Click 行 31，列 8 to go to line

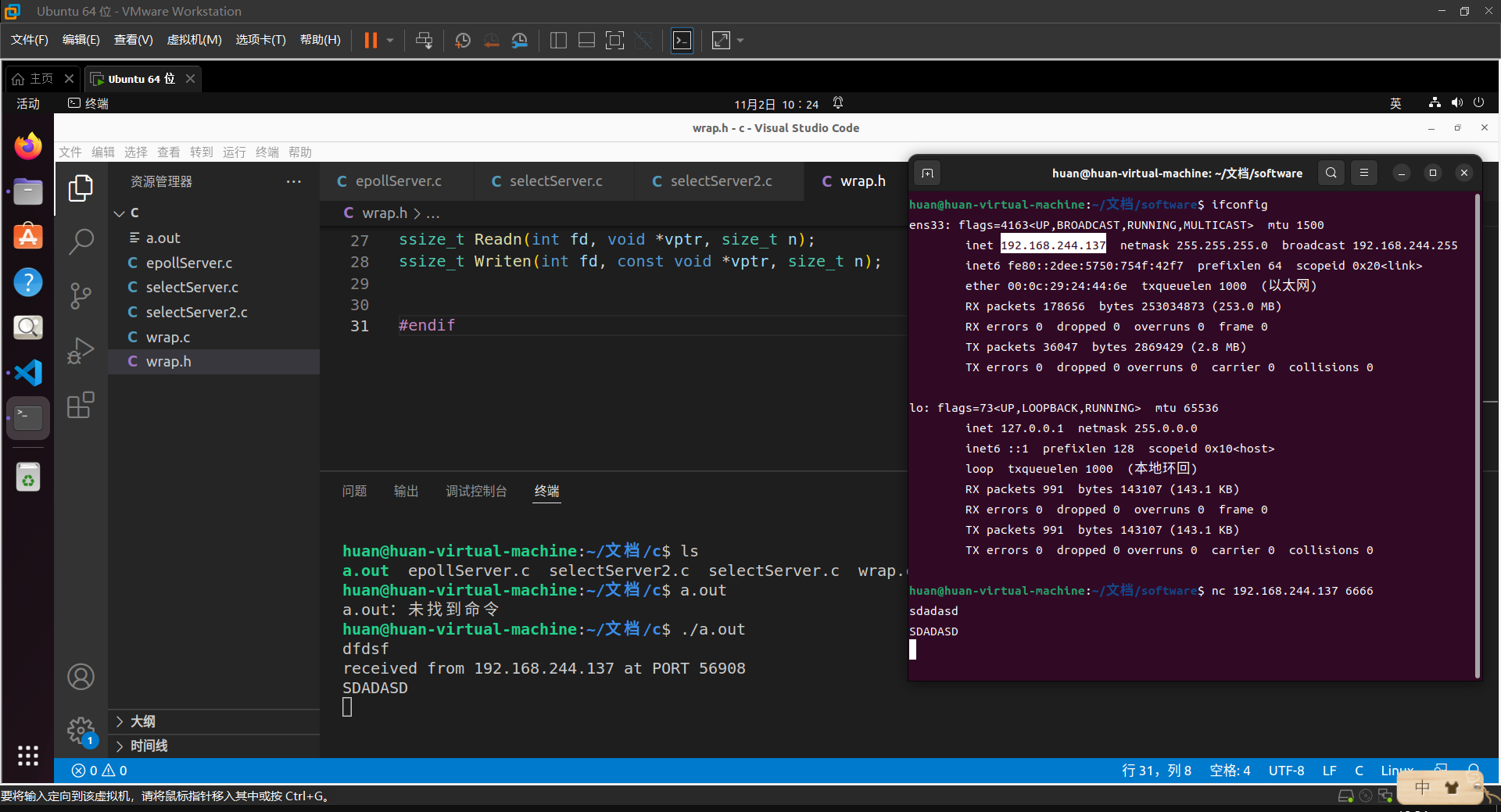pos(1156,771)
